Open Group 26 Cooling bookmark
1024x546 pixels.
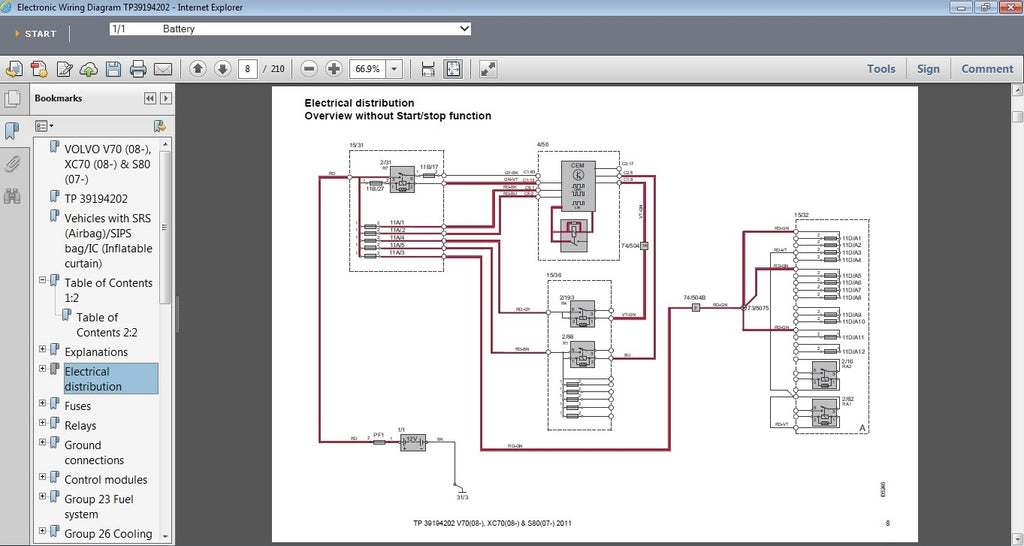pyautogui.click(x=108, y=534)
